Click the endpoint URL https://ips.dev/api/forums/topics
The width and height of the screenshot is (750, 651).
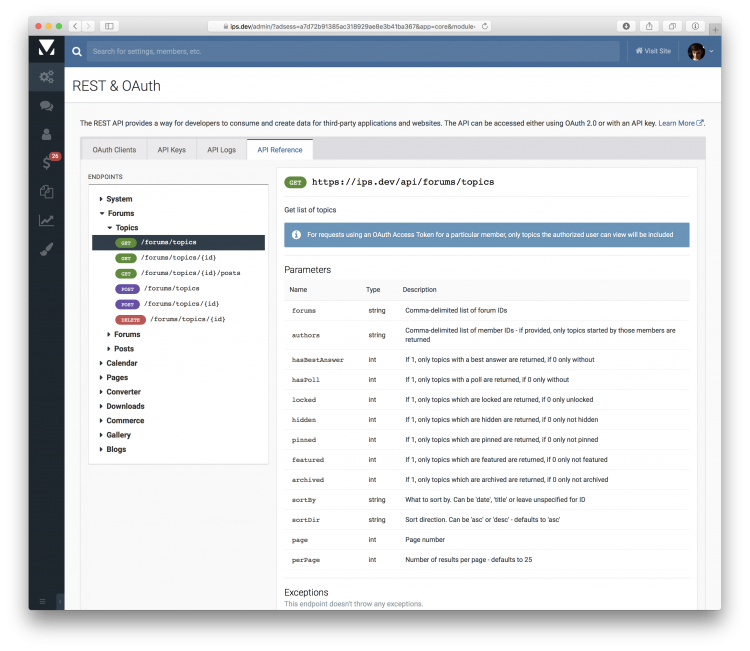coord(403,182)
